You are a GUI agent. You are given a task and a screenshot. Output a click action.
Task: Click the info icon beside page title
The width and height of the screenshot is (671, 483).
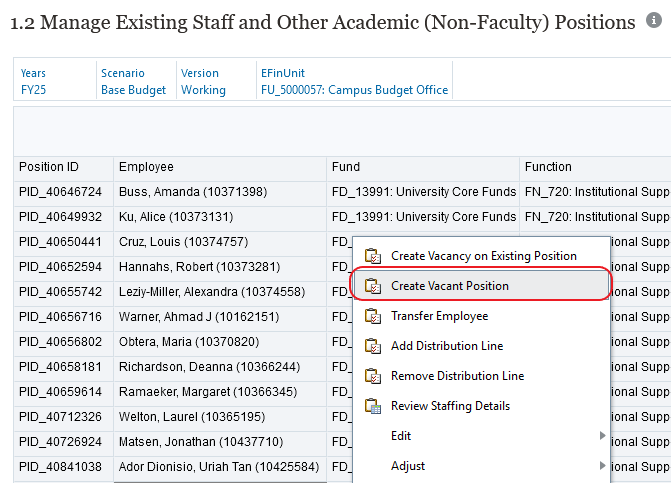[x=654, y=21]
